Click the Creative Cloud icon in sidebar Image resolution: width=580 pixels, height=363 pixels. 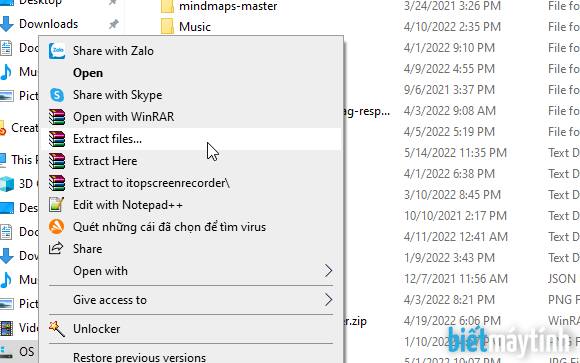[3, 128]
